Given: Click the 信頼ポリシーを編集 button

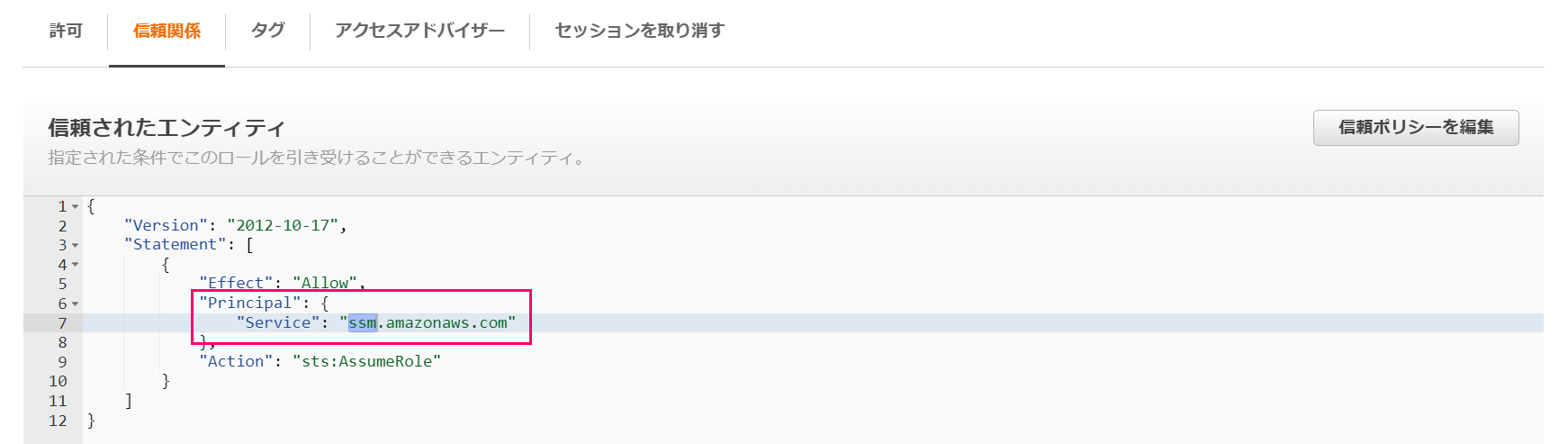Looking at the screenshot, I should point(1416,128).
